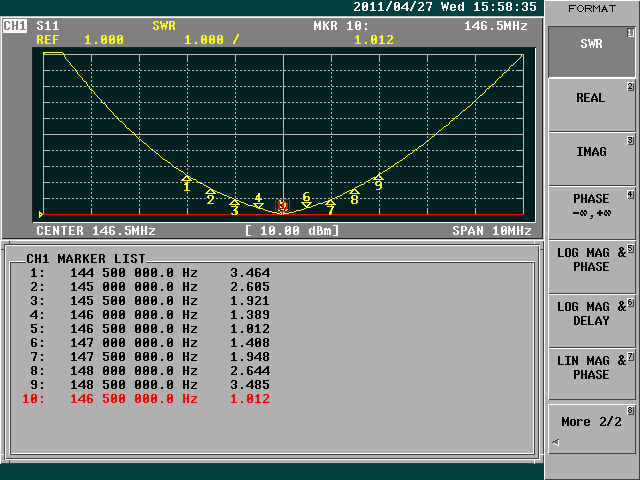Select the SWR format softkey

591,52
